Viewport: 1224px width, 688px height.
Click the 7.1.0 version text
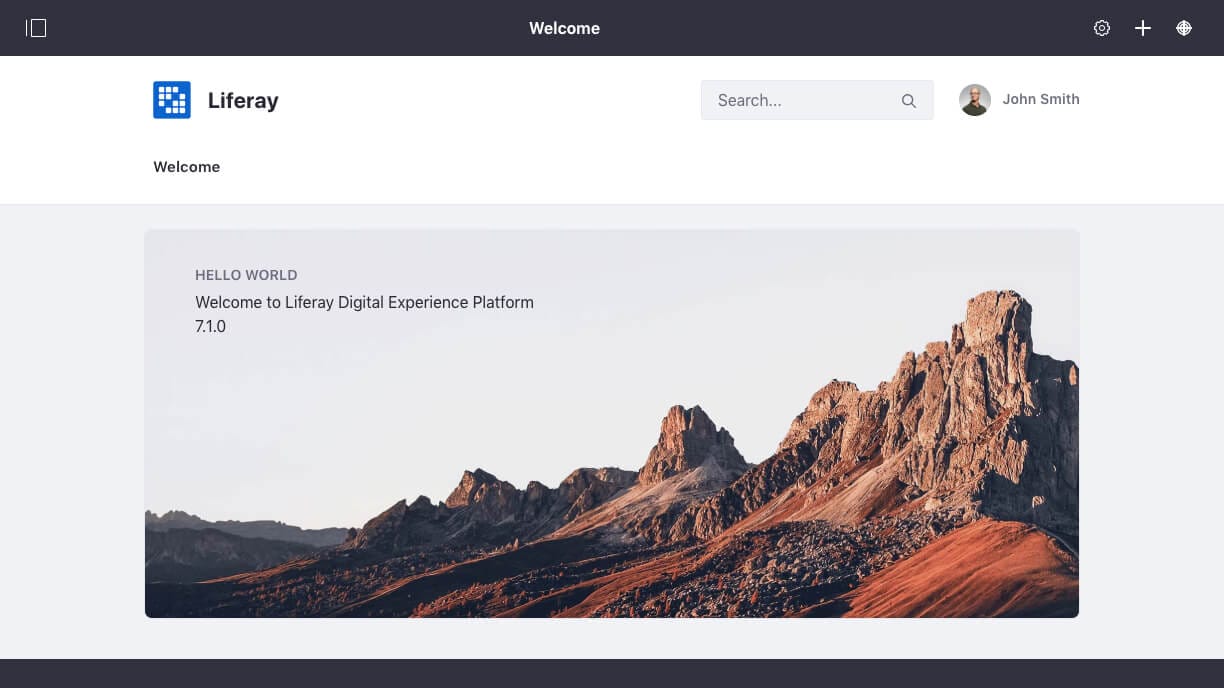[x=210, y=326]
